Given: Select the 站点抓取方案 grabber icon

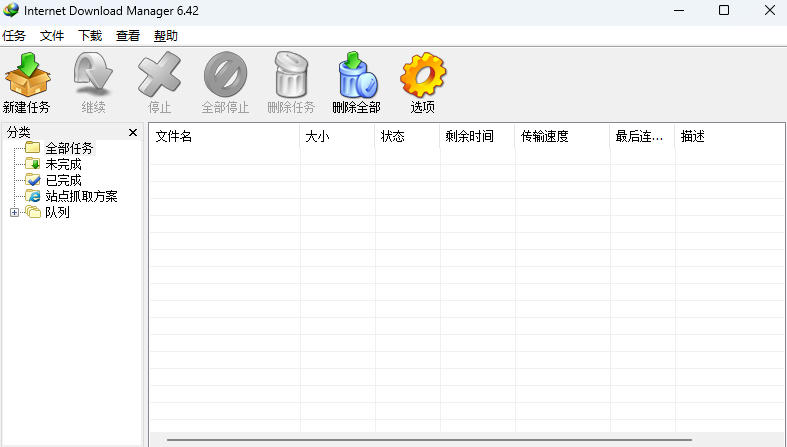Looking at the screenshot, I should tap(33, 196).
